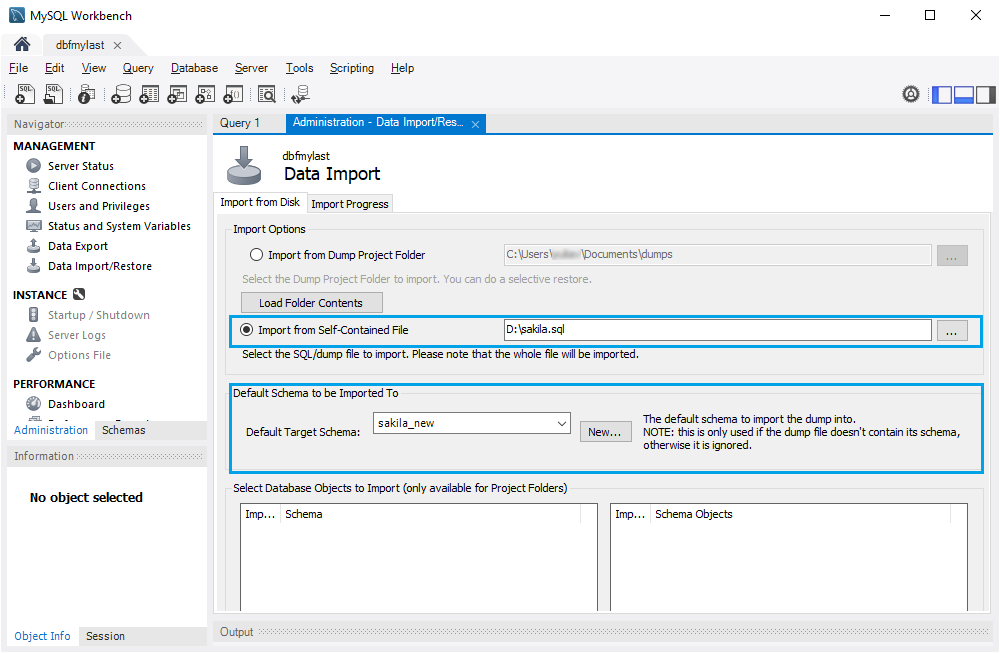Click the sakila.sql file path field

pyautogui.click(x=715, y=330)
